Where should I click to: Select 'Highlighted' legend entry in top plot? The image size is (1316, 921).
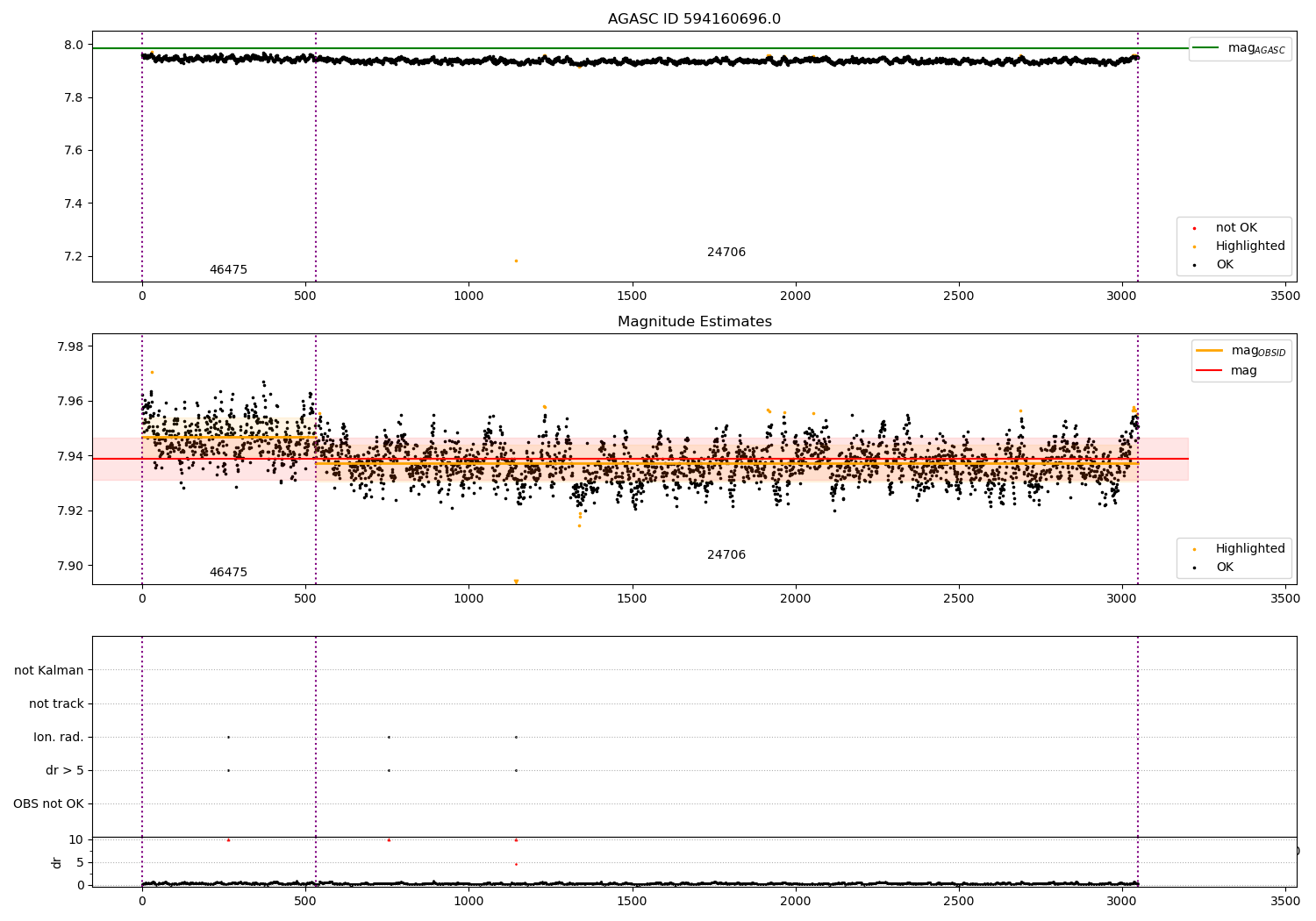coord(1250,246)
